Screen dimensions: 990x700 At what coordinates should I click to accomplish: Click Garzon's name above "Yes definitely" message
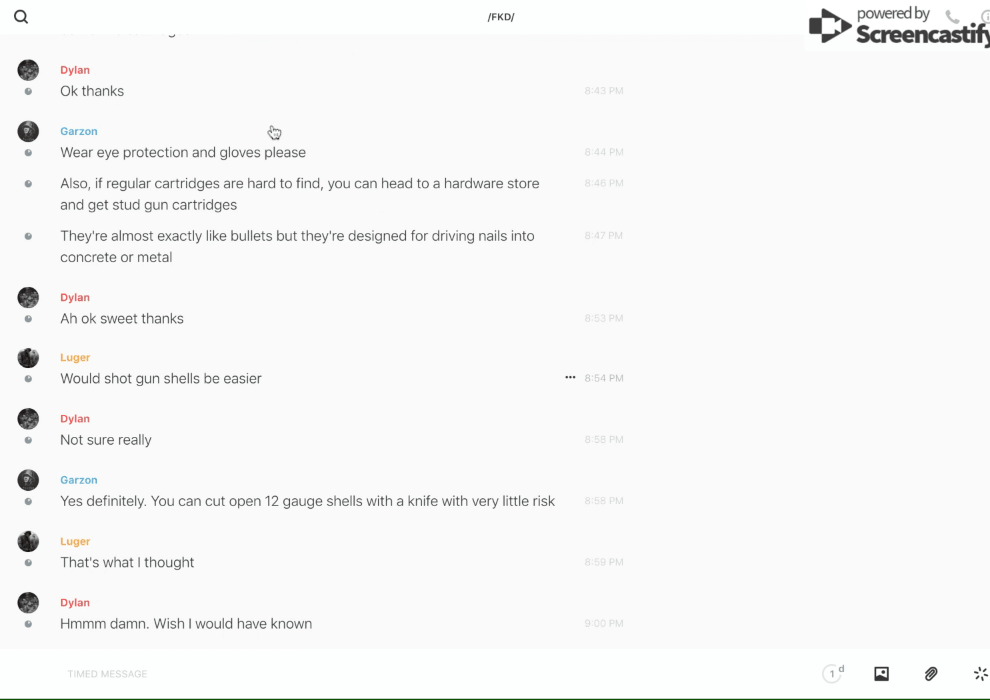[79, 480]
